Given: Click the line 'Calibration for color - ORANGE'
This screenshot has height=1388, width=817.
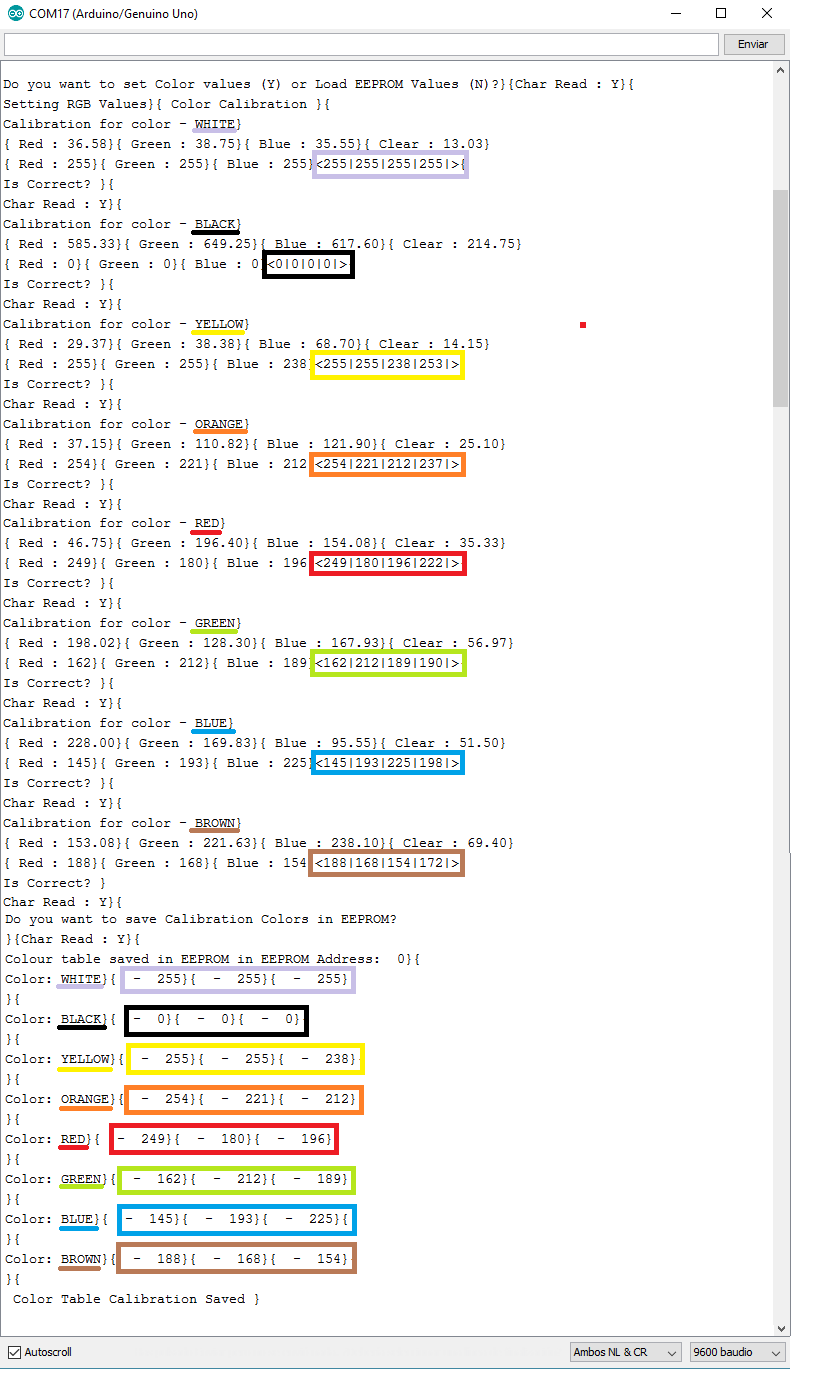Looking at the screenshot, I should (126, 424).
